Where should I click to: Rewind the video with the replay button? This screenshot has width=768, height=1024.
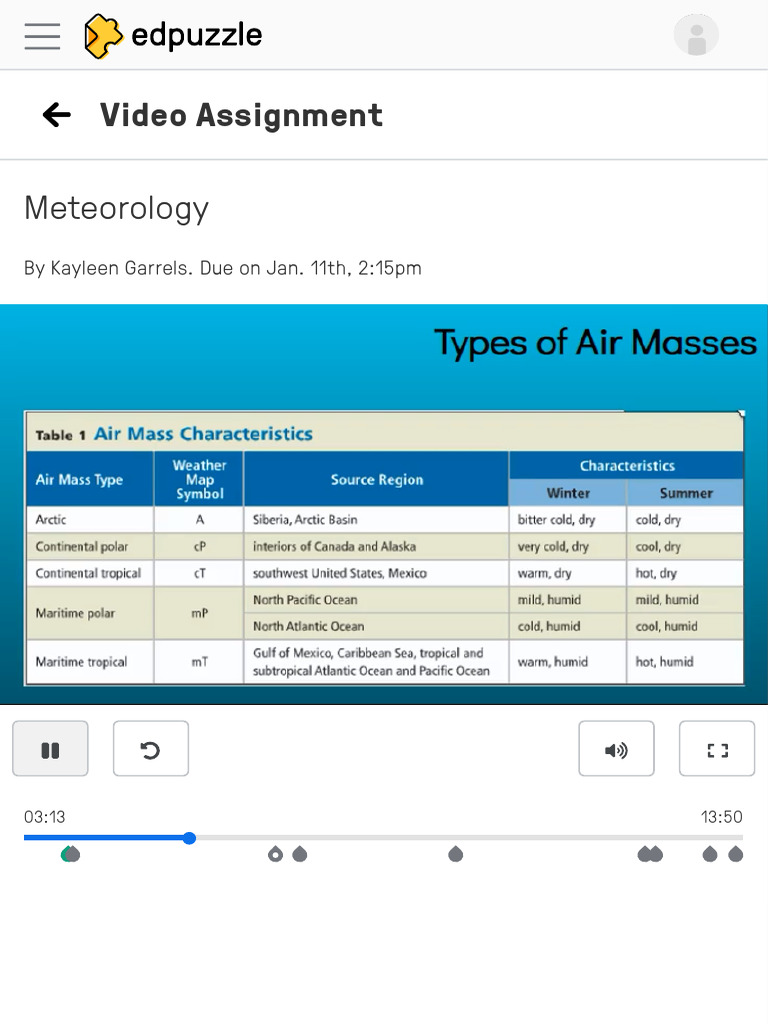(151, 749)
